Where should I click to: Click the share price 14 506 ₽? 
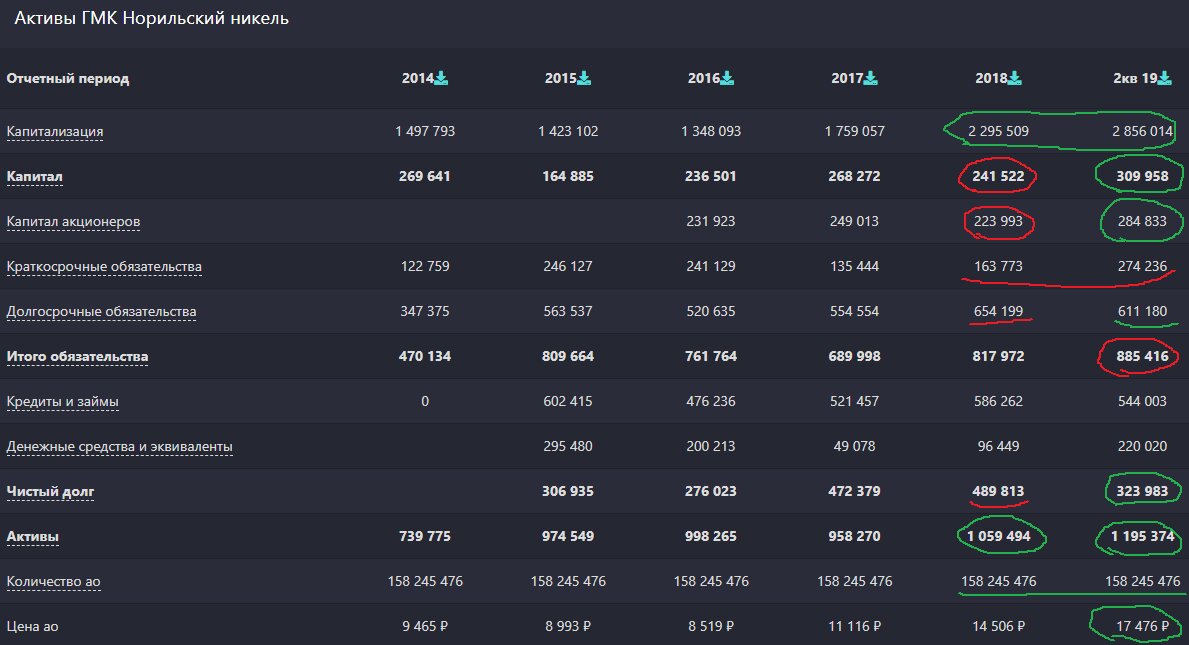(998, 626)
